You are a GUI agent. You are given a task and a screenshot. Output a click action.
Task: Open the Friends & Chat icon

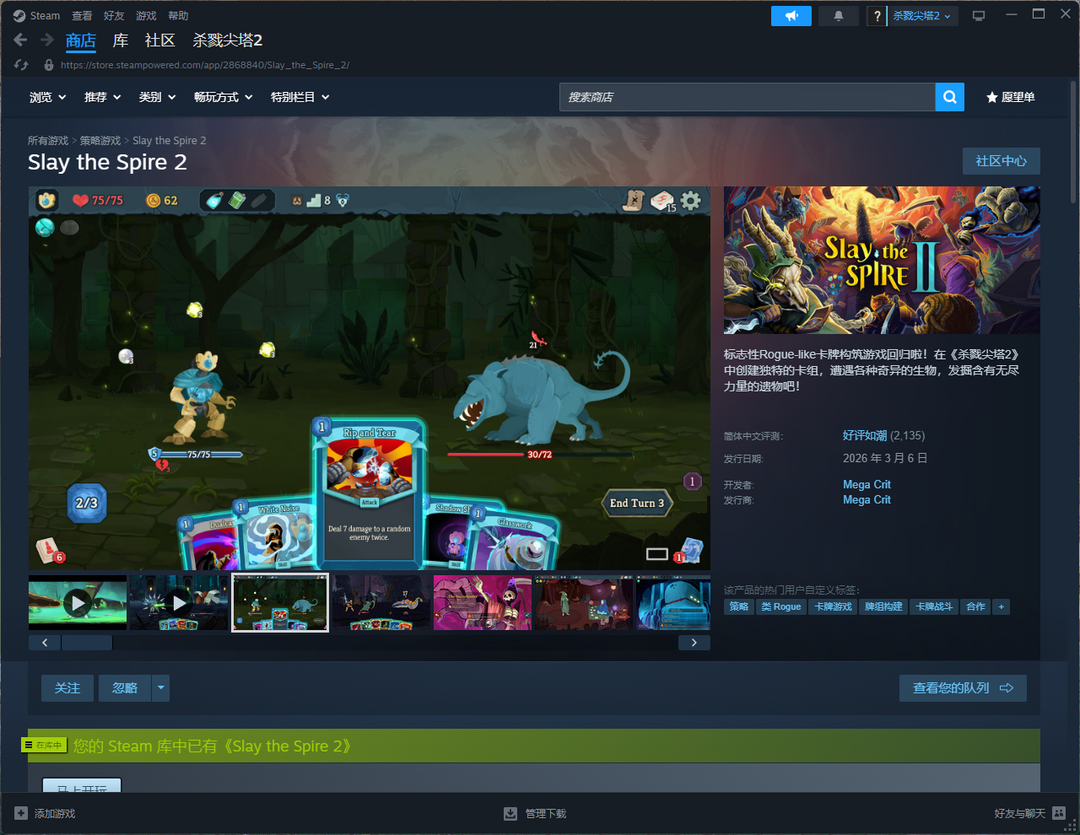[x=1059, y=813]
